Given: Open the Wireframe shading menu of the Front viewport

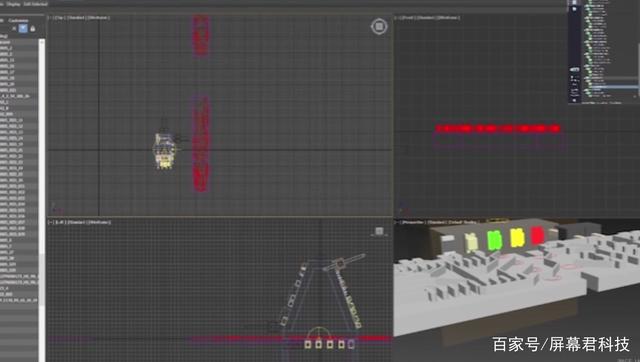Looking at the screenshot, I should [448, 18].
